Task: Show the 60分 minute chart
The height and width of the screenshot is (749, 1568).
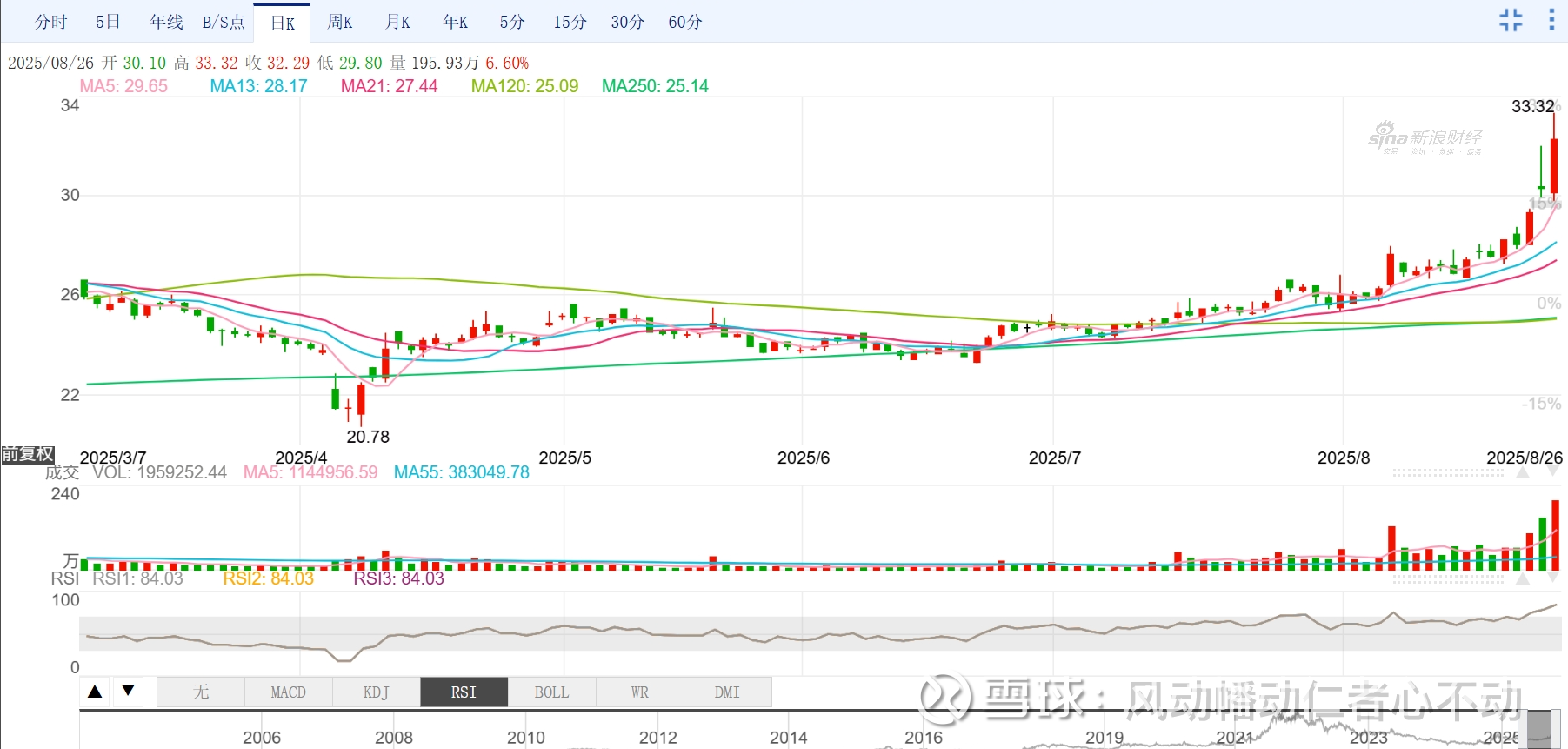Action: pos(685,22)
